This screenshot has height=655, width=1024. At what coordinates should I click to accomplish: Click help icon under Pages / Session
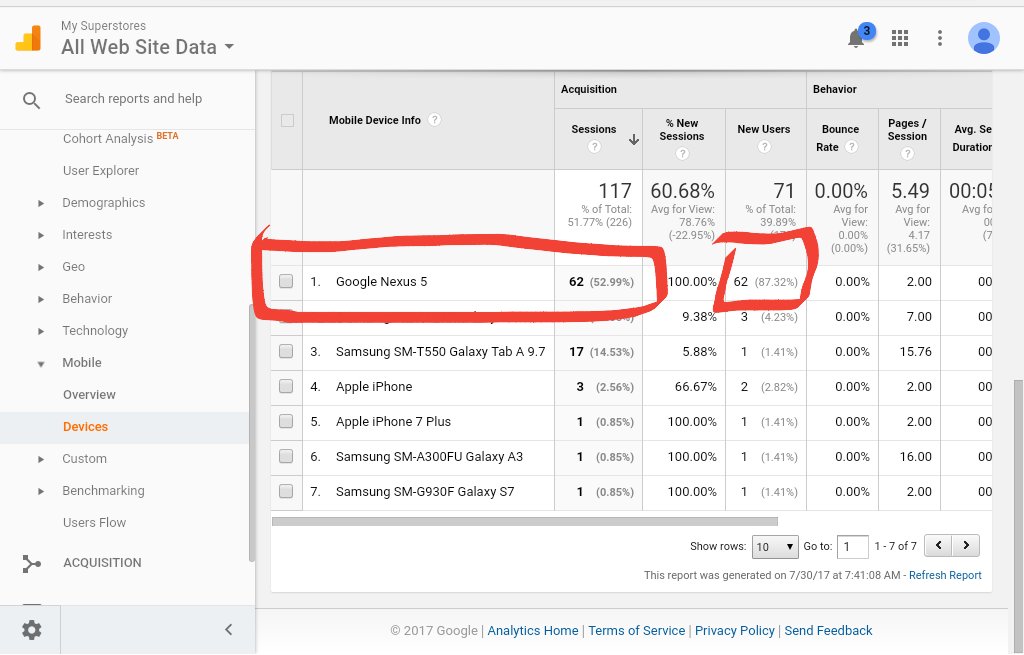pyautogui.click(x=907, y=153)
